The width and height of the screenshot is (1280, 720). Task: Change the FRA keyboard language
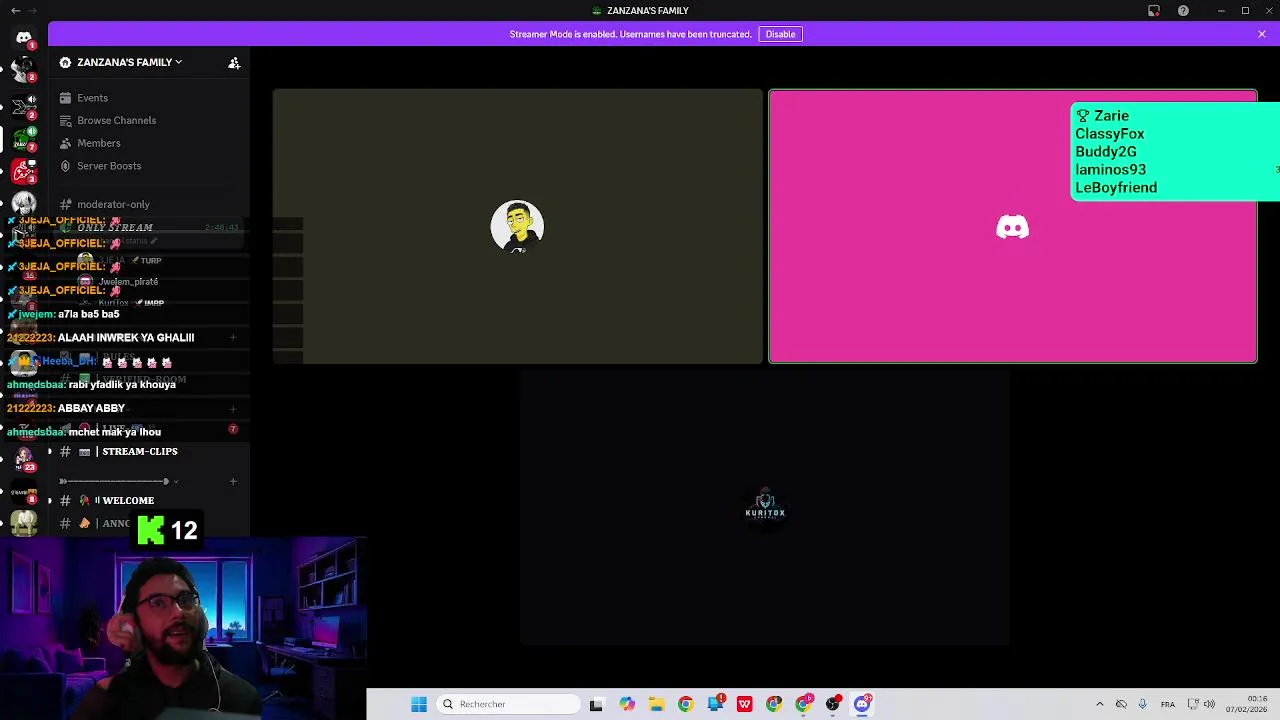coord(1167,704)
